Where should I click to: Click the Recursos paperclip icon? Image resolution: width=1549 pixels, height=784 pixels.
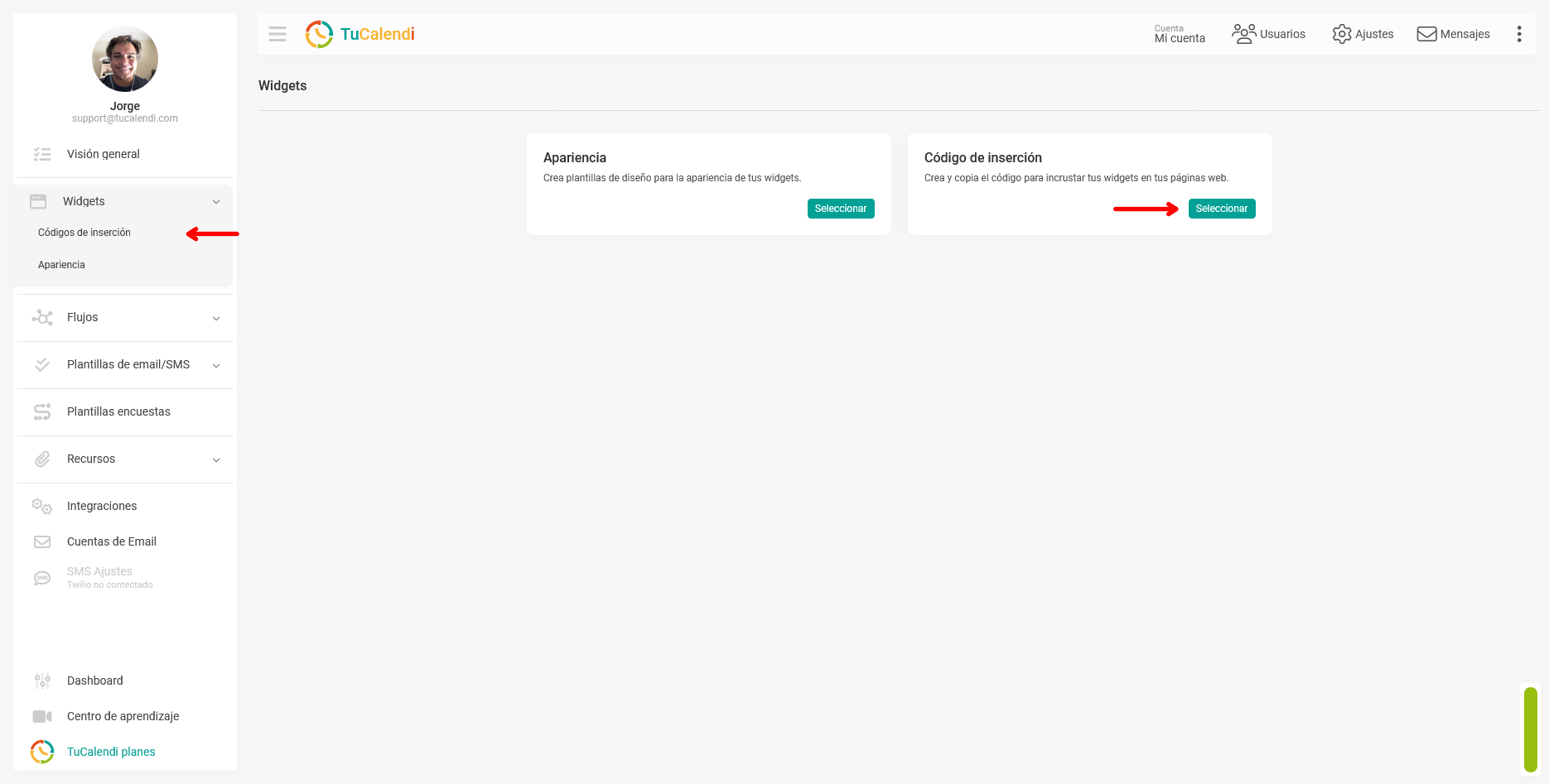point(42,459)
